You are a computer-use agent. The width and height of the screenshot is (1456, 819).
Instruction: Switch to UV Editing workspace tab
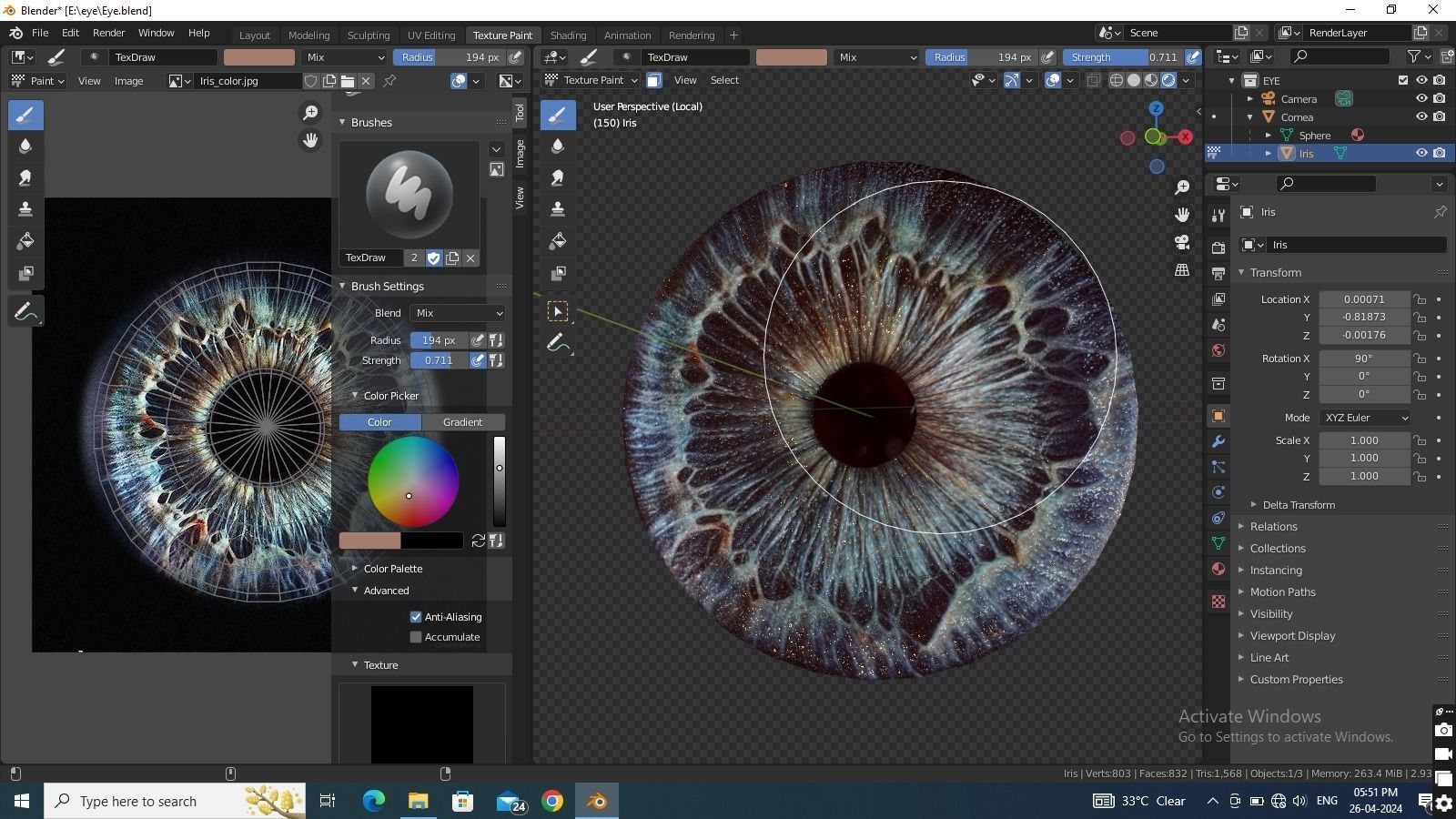(x=431, y=35)
